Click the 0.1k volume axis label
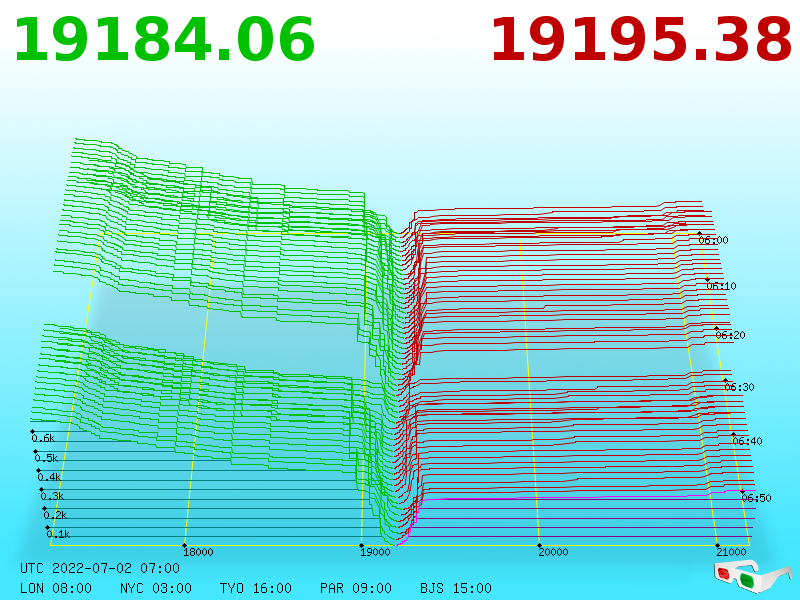 click(x=58, y=534)
